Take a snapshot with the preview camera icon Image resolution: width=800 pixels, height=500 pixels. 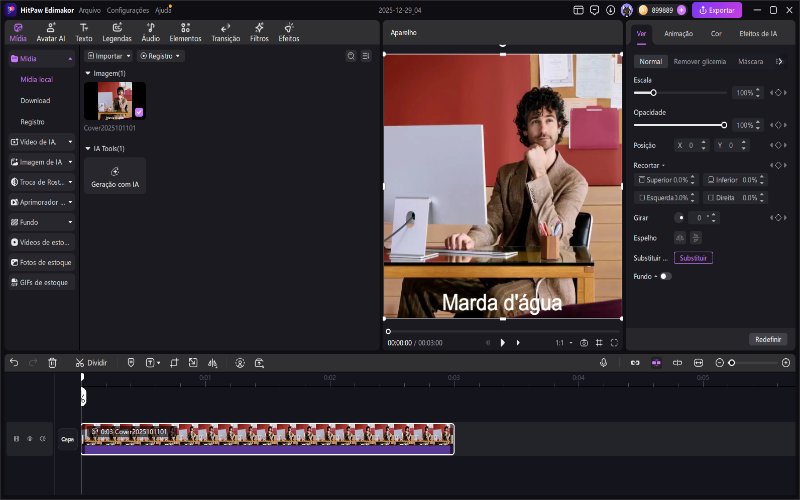(584, 343)
